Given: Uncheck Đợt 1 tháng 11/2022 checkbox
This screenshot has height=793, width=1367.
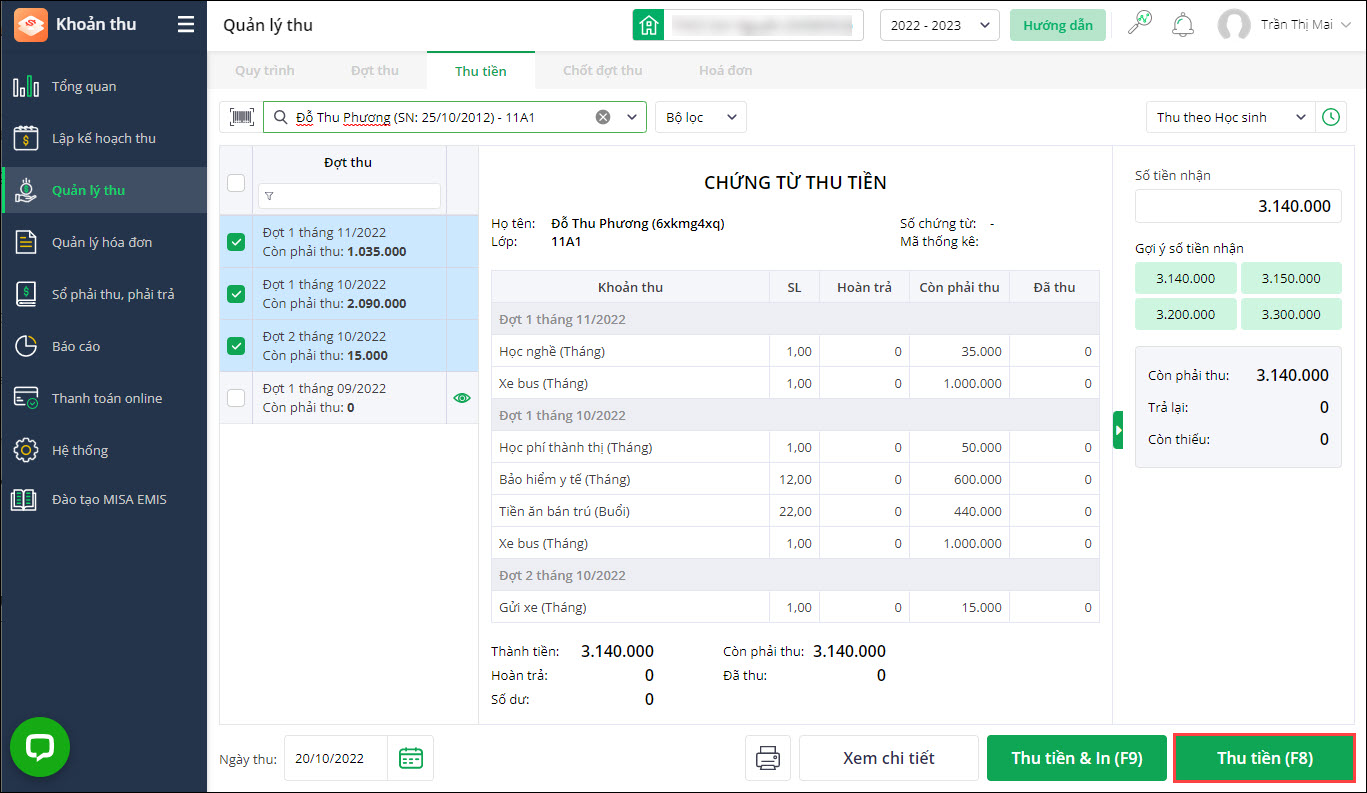Looking at the screenshot, I should pos(236,242).
